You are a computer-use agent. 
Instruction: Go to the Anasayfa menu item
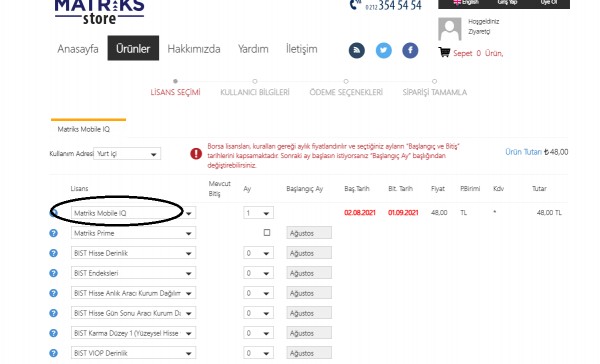[78, 49]
